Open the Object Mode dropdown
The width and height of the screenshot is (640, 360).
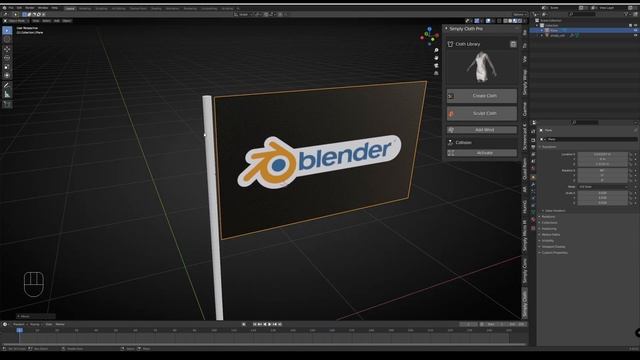[16, 20]
